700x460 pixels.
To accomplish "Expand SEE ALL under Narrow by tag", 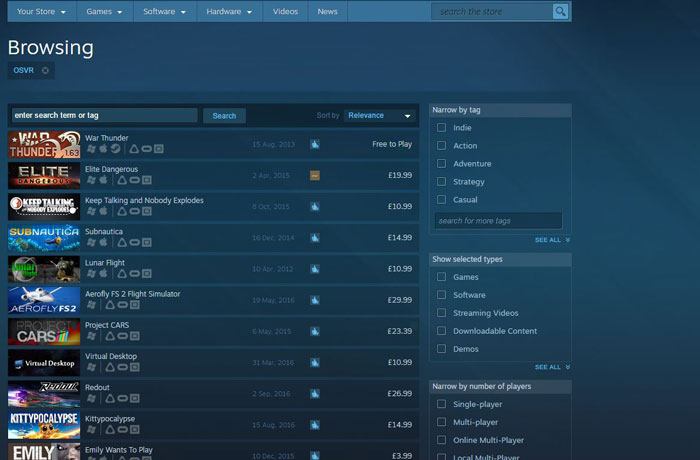I will pyautogui.click(x=552, y=240).
